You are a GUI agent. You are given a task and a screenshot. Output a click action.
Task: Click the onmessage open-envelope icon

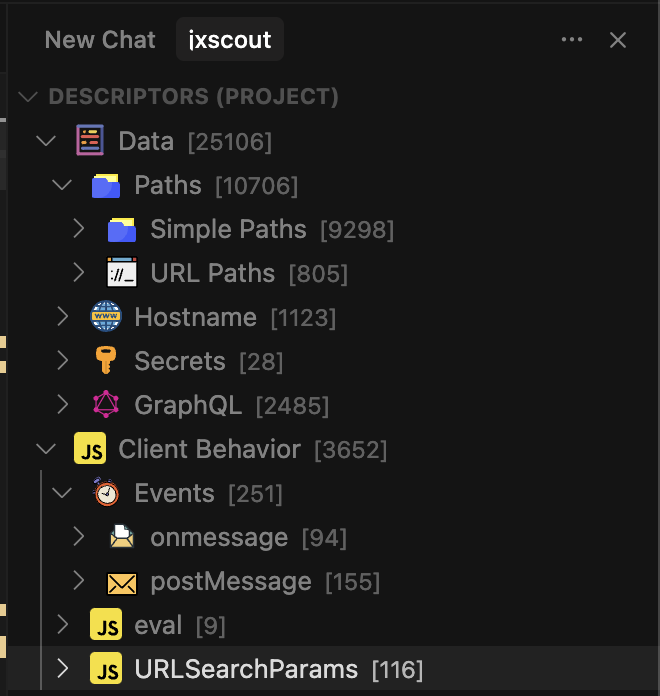click(x=122, y=537)
